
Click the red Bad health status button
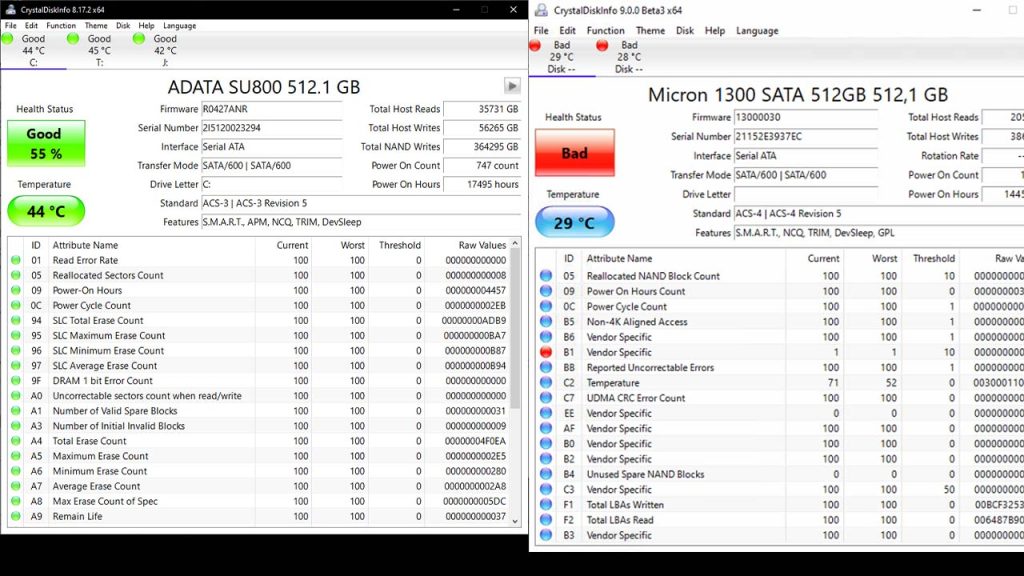tap(575, 153)
